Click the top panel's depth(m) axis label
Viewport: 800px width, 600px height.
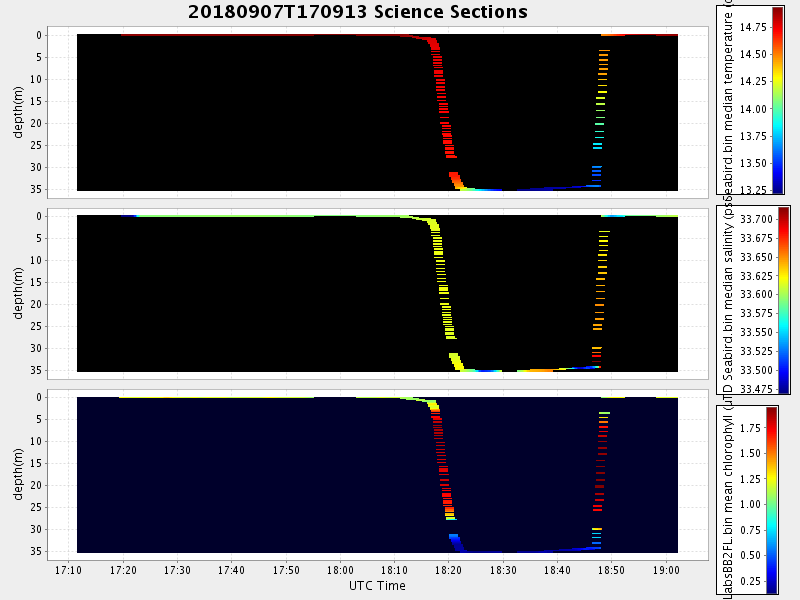pyautogui.click(x=19, y=112)
